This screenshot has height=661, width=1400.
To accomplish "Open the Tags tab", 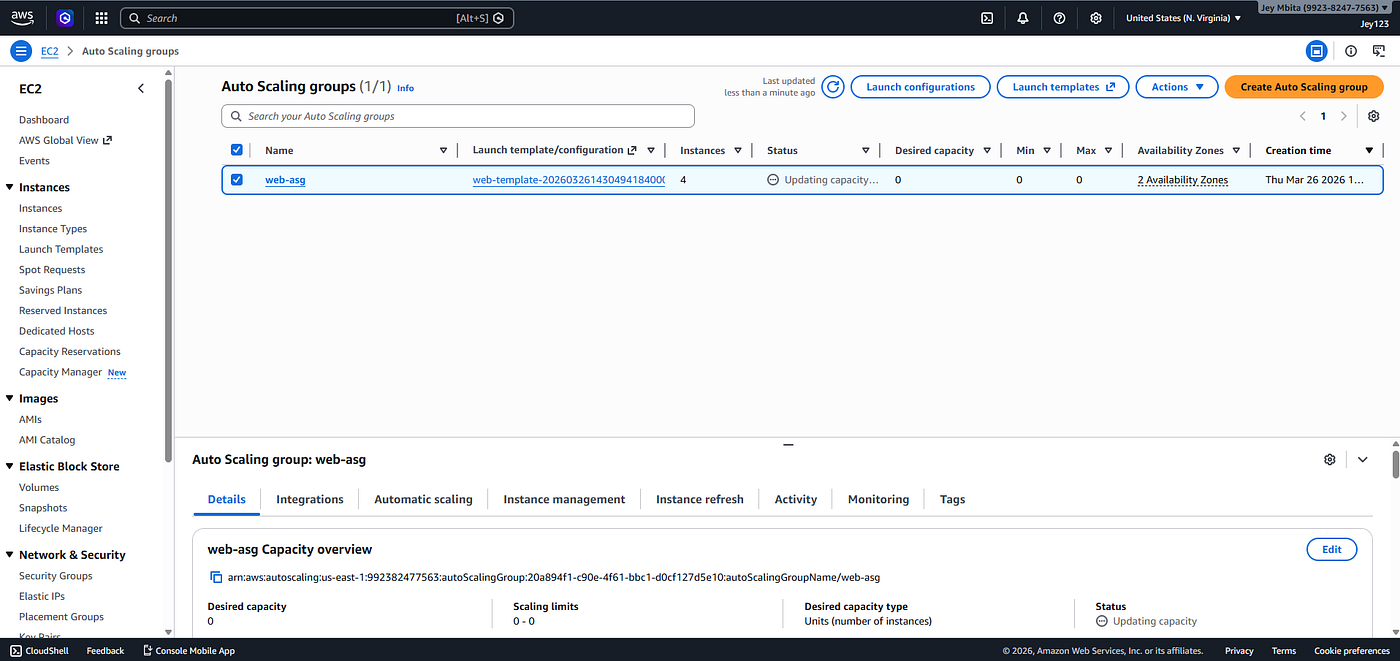I will (953, 499).
